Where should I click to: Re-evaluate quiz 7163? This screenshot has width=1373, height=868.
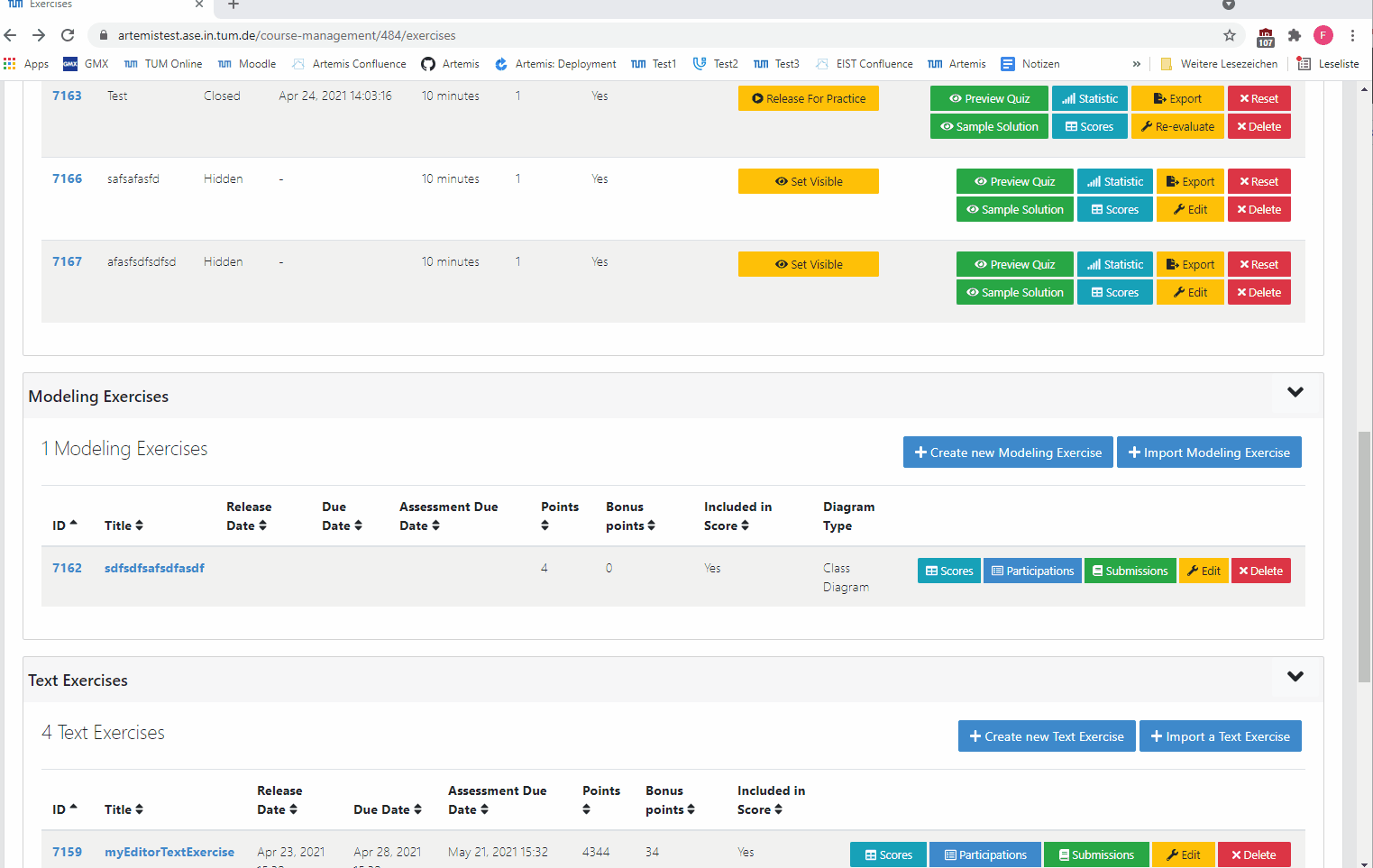[1177, 126]
